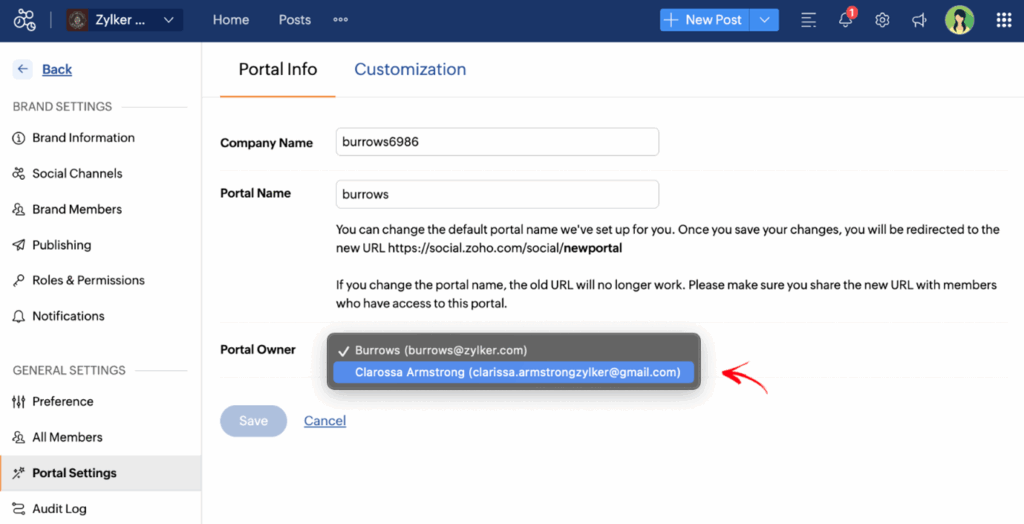Click the Zoho Social logo icon
Viewport: 1024px width, 524px height.
[x=24, y=20]
